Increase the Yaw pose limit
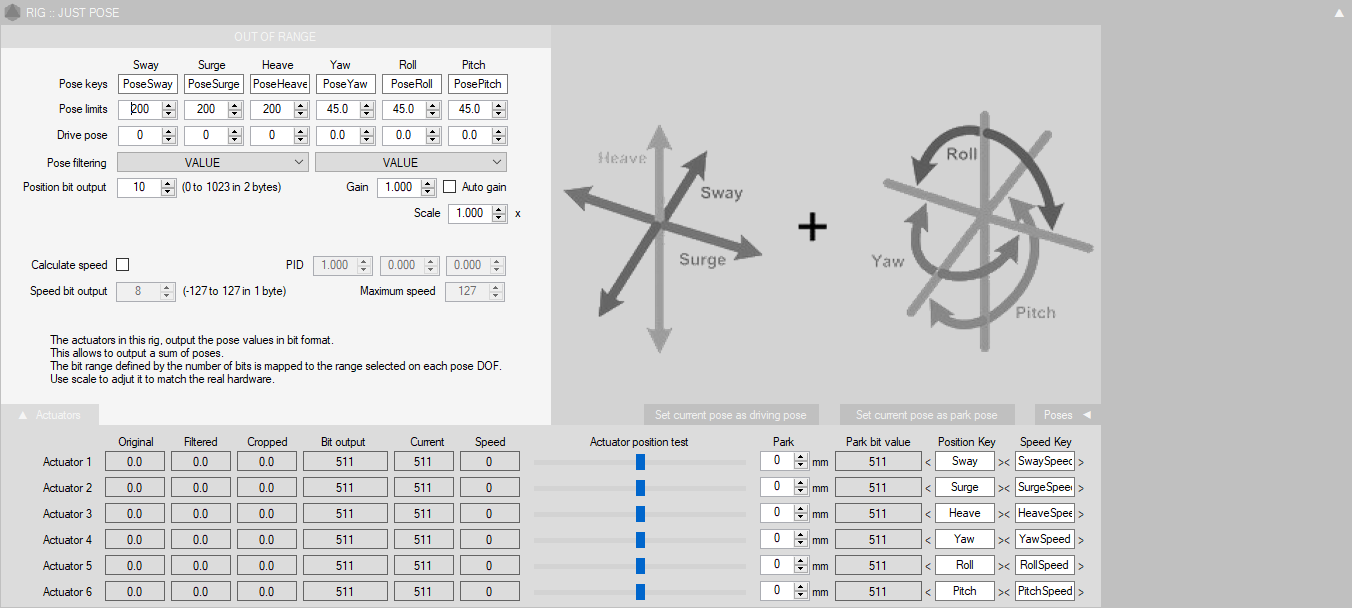 [x=366, y=104]
